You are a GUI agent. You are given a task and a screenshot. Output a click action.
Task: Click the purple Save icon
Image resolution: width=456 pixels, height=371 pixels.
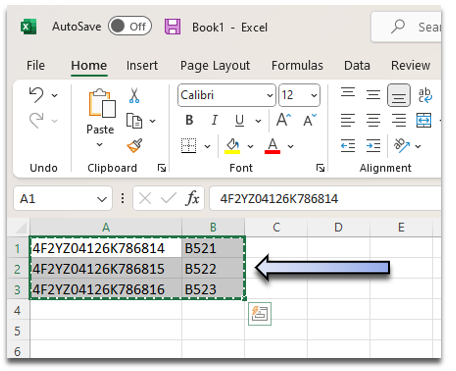(x=173, y=27)
